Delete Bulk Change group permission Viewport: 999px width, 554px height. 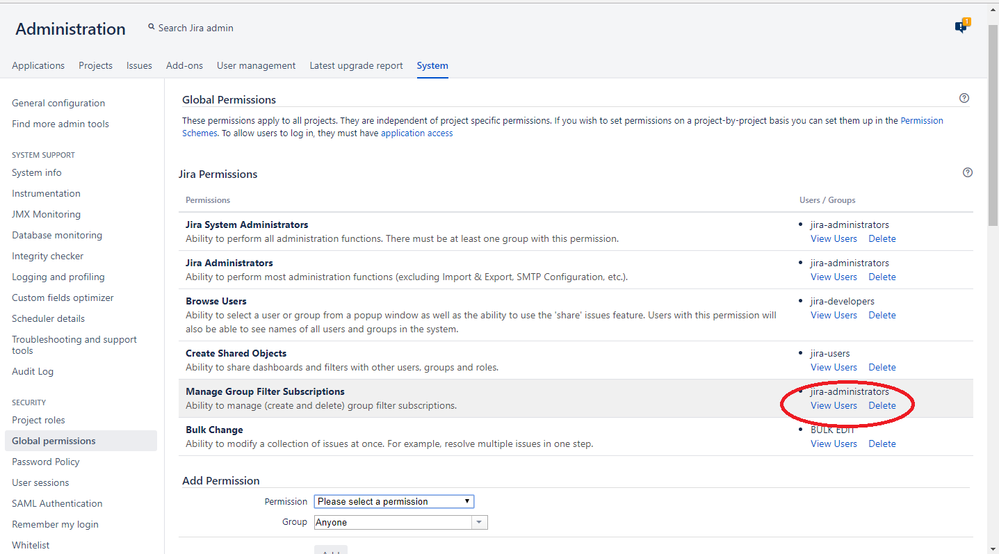882,444
